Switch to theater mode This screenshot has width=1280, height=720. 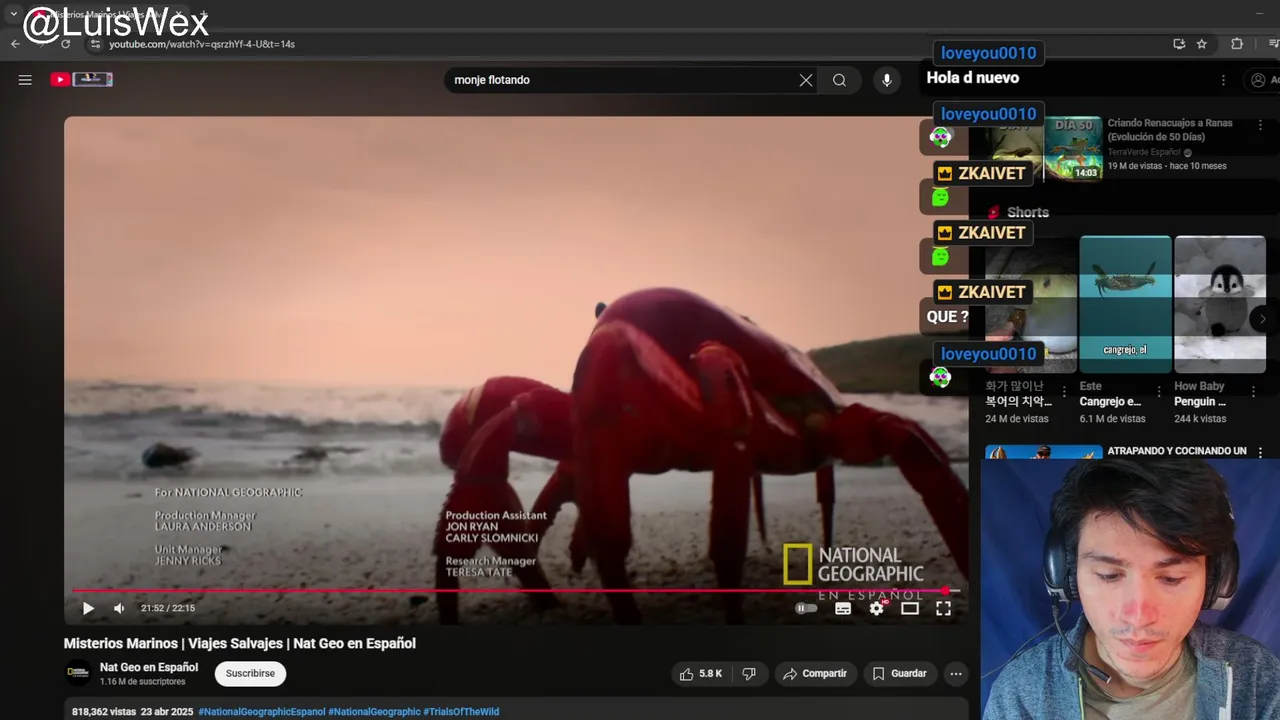pos(910,608)
